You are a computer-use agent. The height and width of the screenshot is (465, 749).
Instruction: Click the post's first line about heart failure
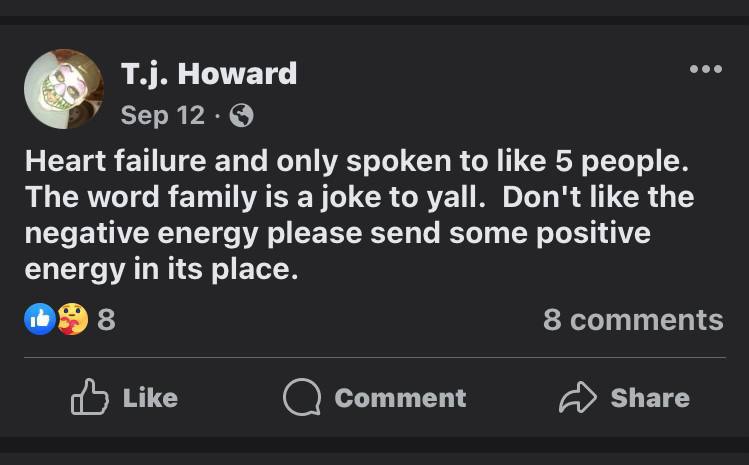click(357, 159)
